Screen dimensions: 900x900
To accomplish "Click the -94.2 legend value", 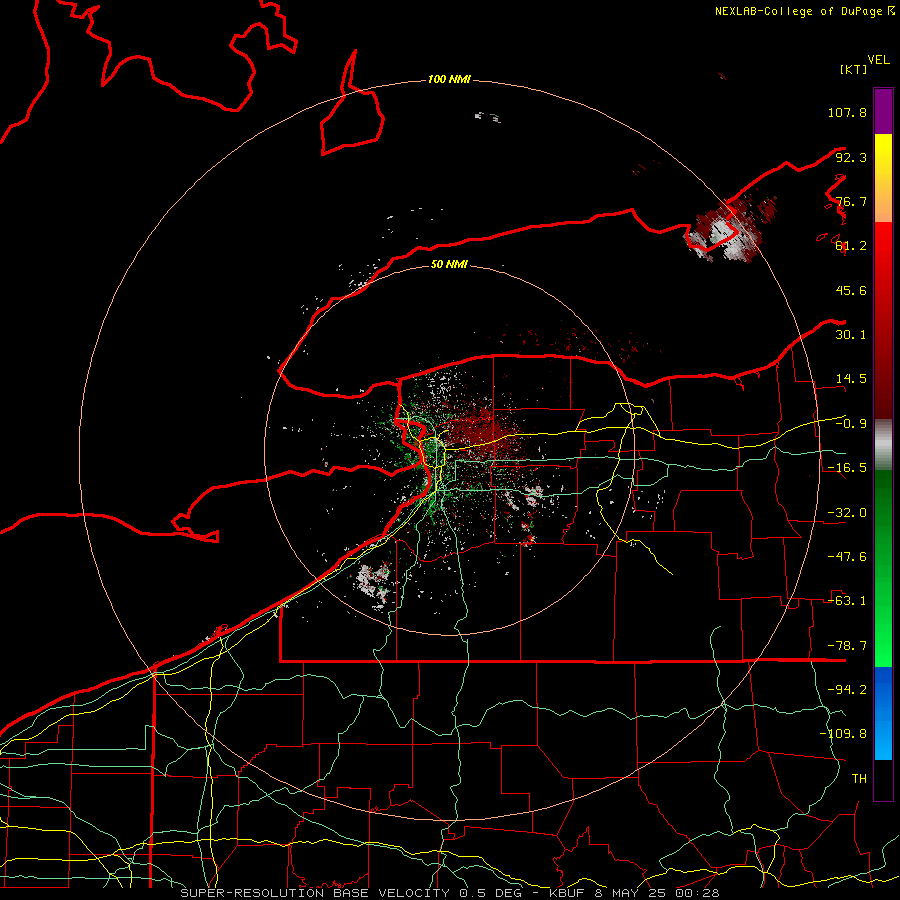I will click(x=847, y=690).
